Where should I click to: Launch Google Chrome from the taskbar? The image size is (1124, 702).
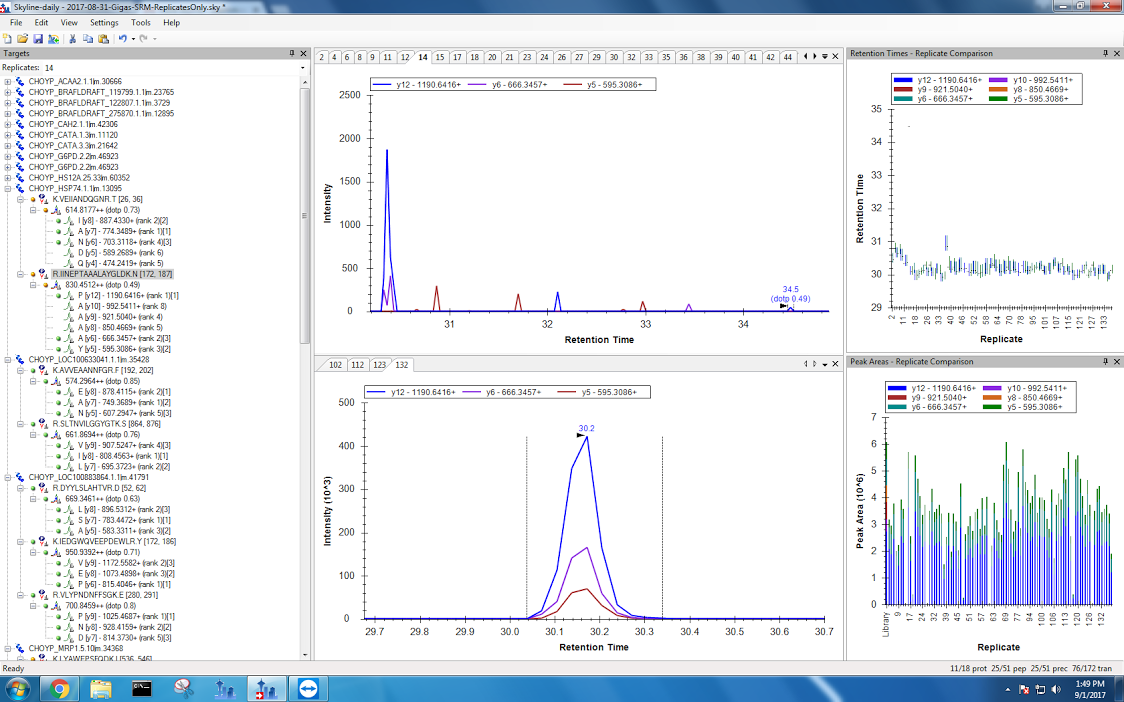click(x=59, y=688)
